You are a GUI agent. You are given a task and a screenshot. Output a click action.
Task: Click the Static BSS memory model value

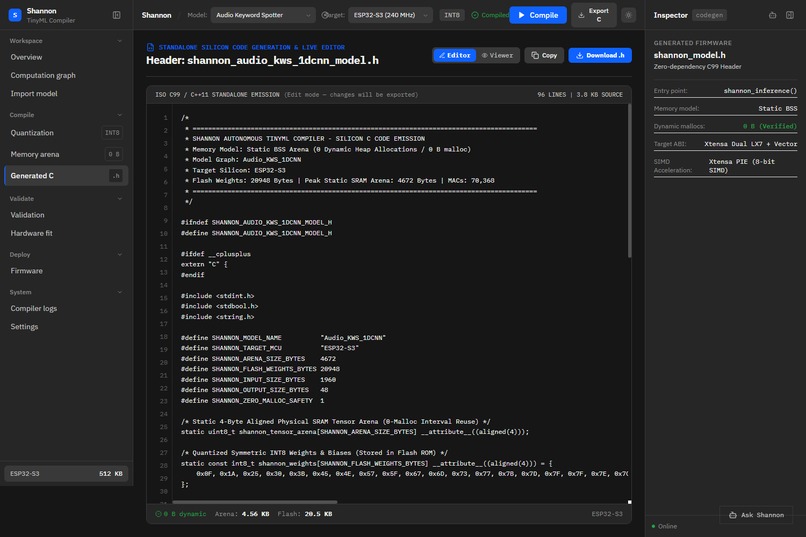click(x=778, y=108)
